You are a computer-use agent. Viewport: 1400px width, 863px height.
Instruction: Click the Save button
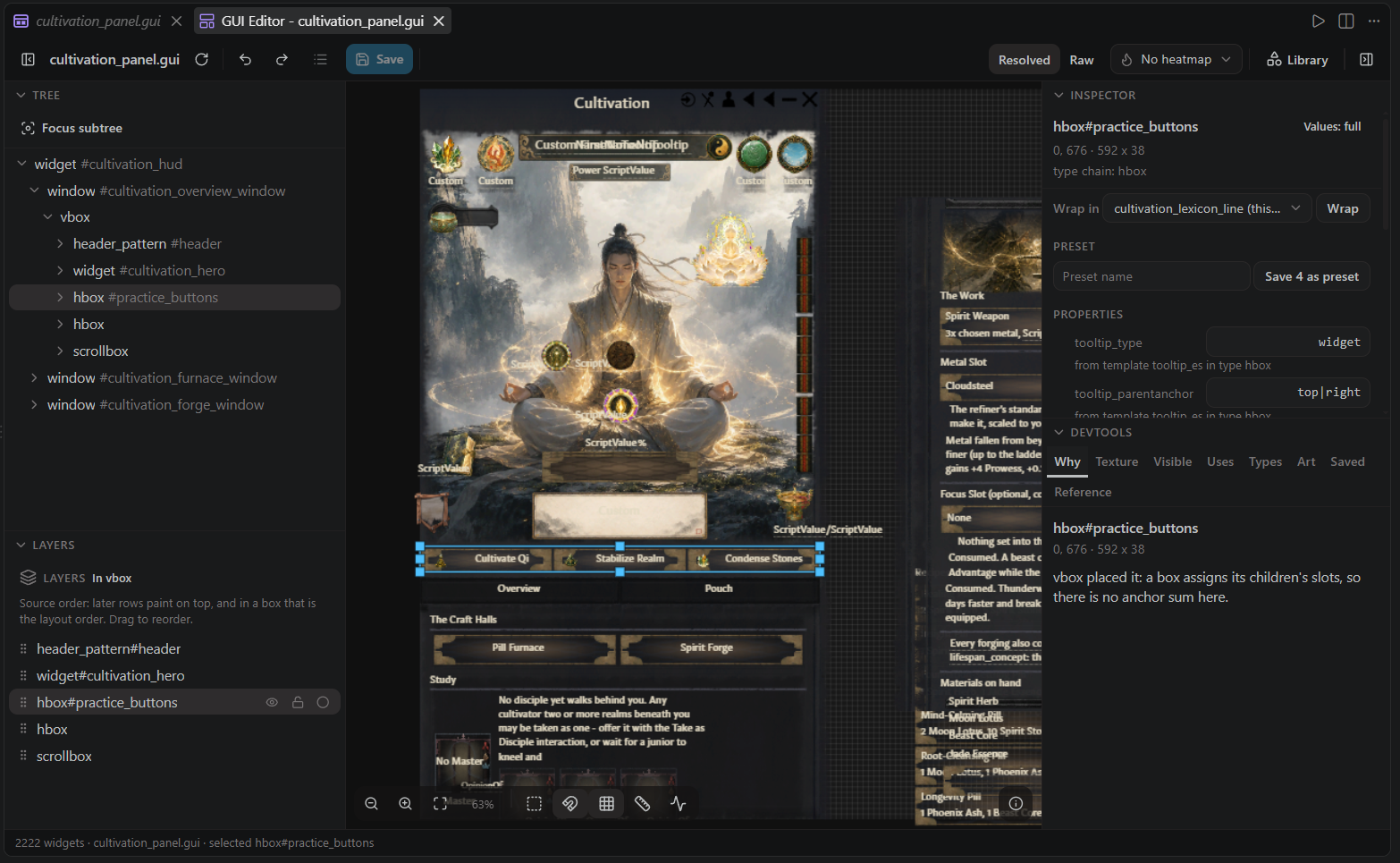tap(379, 59)
